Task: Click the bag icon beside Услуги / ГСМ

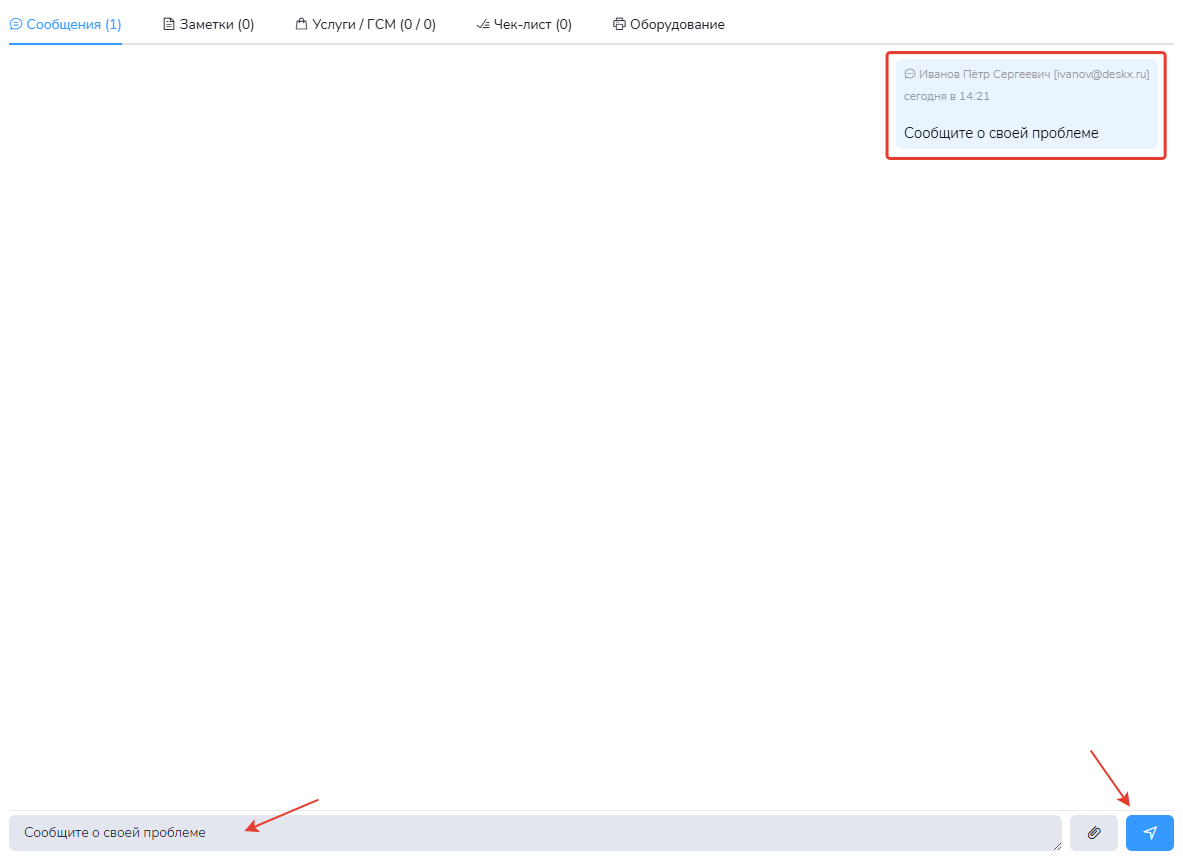Action: (301, 25)
